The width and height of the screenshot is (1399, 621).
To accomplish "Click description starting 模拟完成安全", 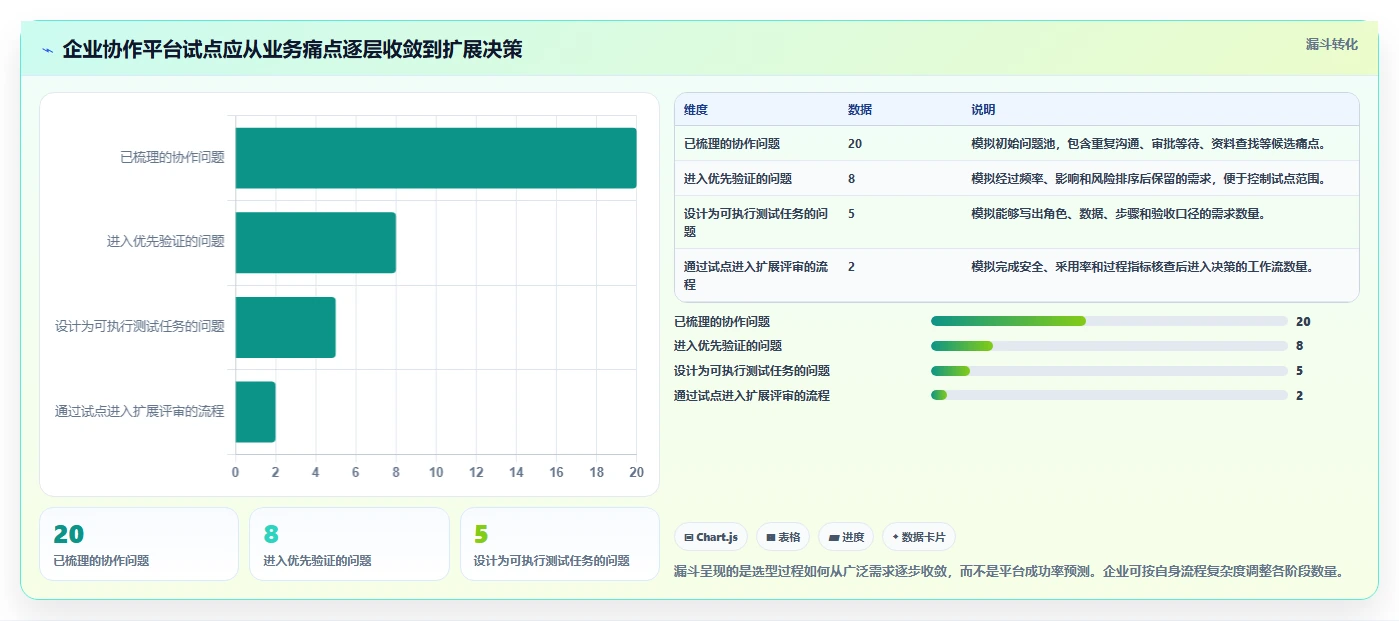I will pos(1143,267).
